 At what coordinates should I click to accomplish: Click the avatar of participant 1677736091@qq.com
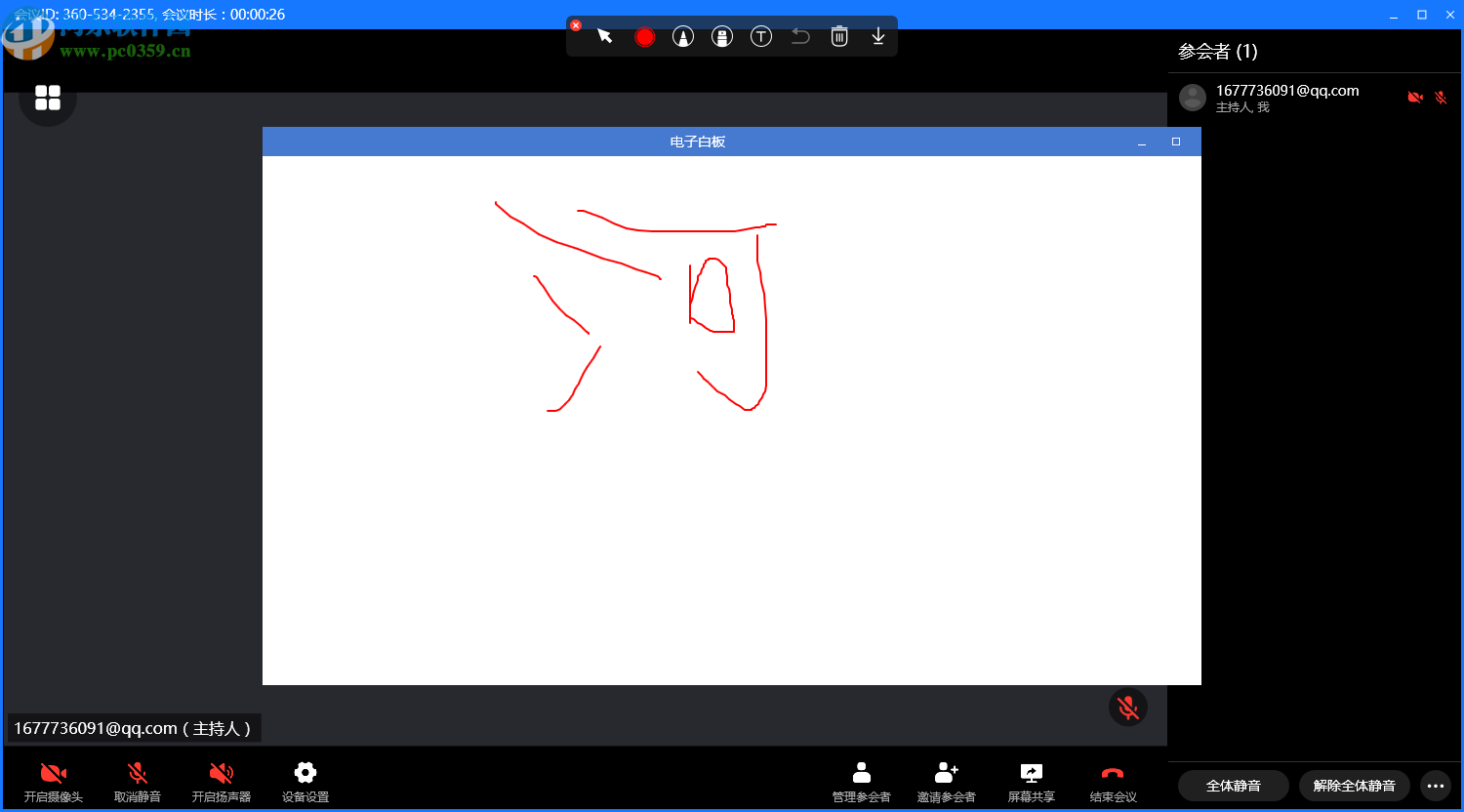coord(1193,98)
